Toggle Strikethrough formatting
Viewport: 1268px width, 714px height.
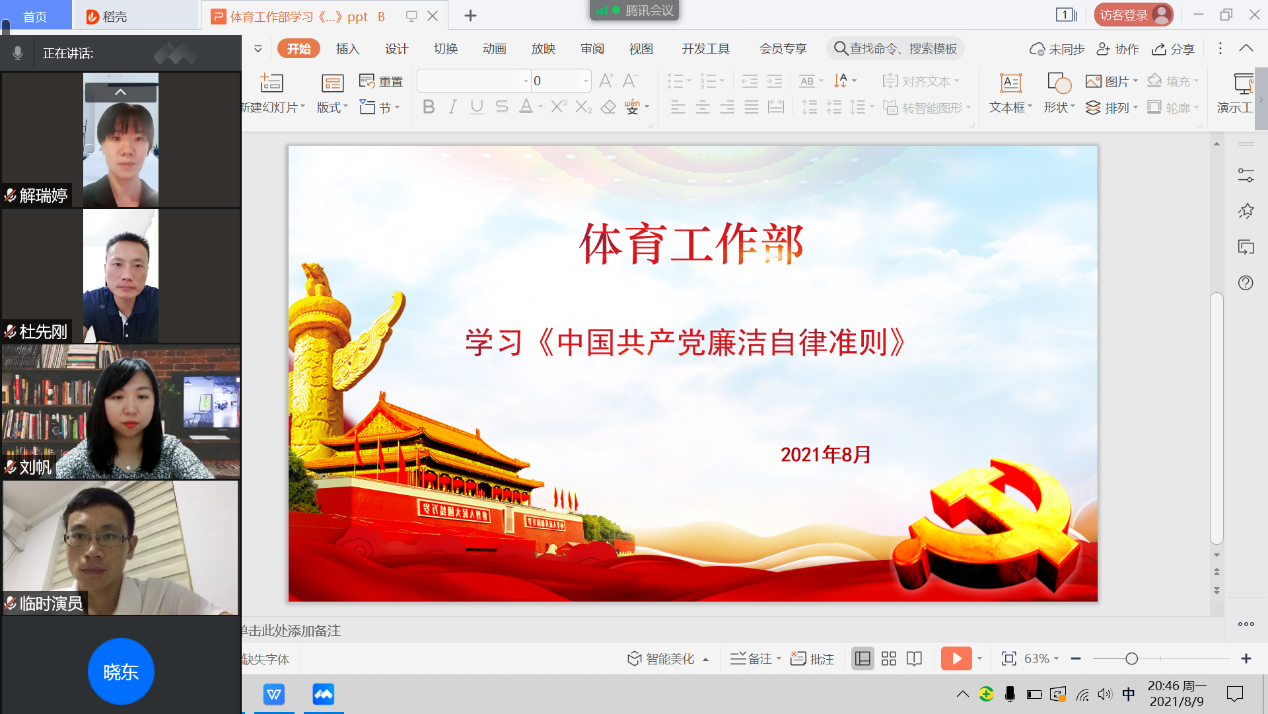click(x=502, y=107)
